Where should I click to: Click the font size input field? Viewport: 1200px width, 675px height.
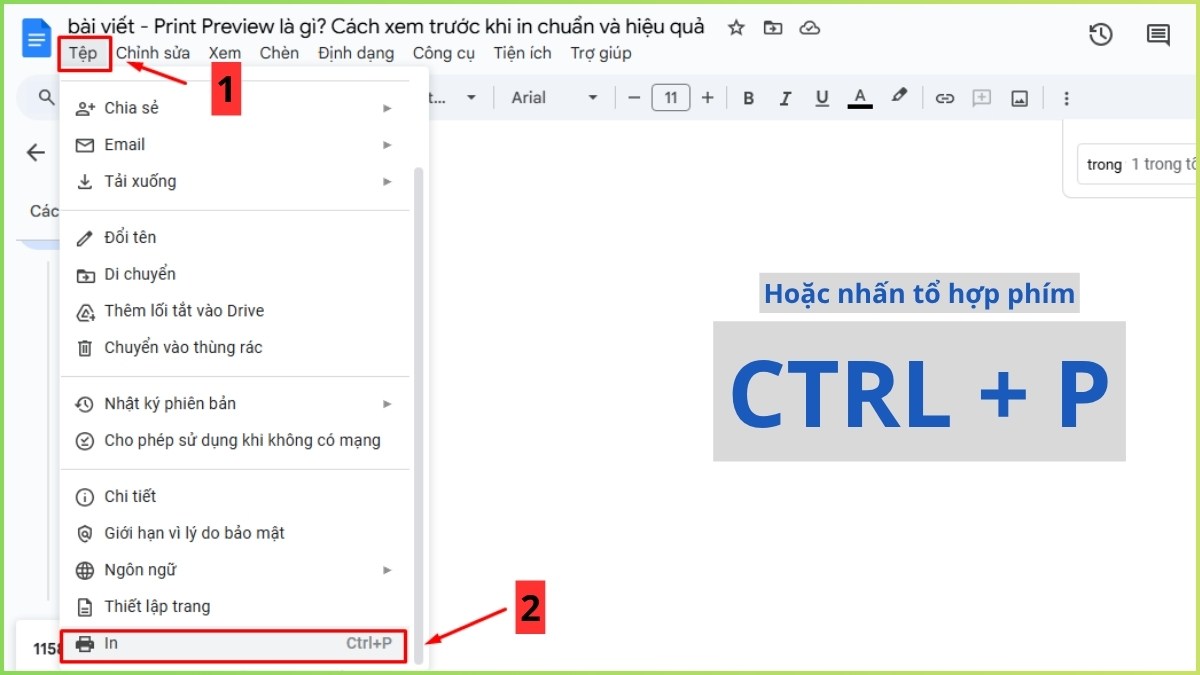pos(670,97)
